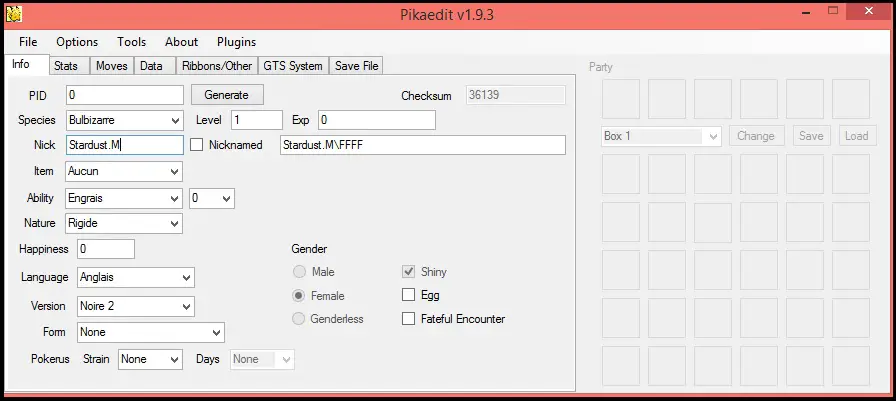Open the Version dropdown showing Noire 2

click(136, 306)
